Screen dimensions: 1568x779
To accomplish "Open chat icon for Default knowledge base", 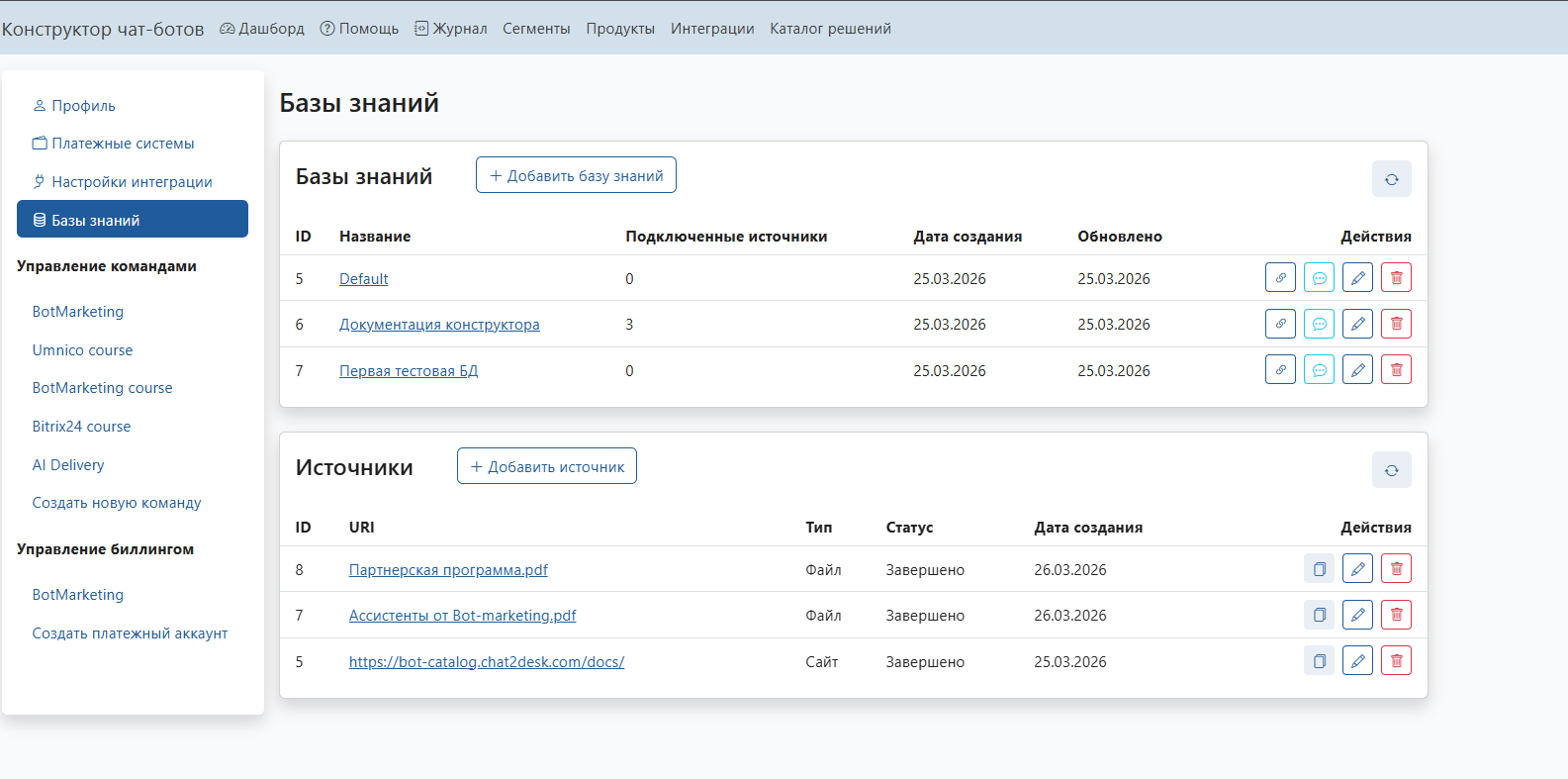I will tap(1319, 278).
